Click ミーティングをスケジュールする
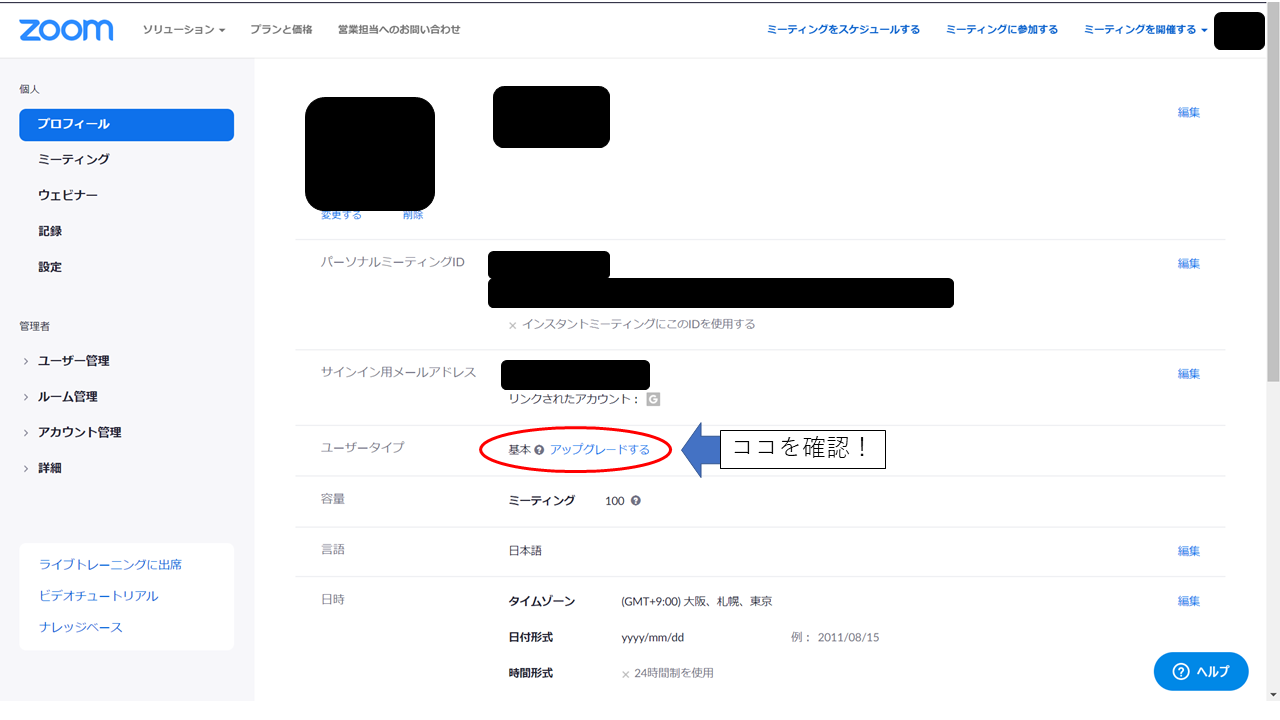Image resolution: width=1280 pixels, height=720 pixels. click(x=843, y=30)
